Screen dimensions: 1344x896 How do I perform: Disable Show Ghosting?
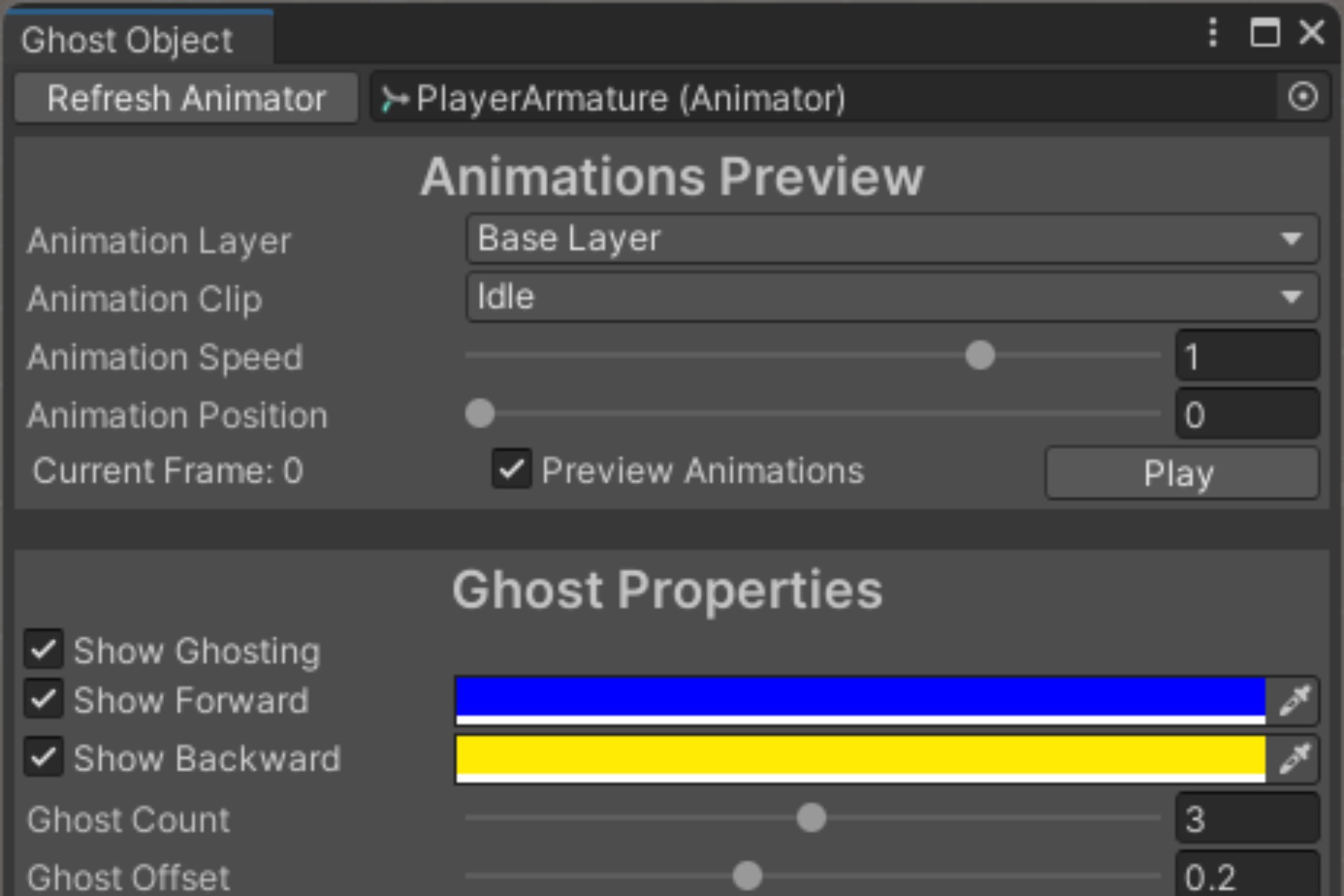(x=45, y=649)
